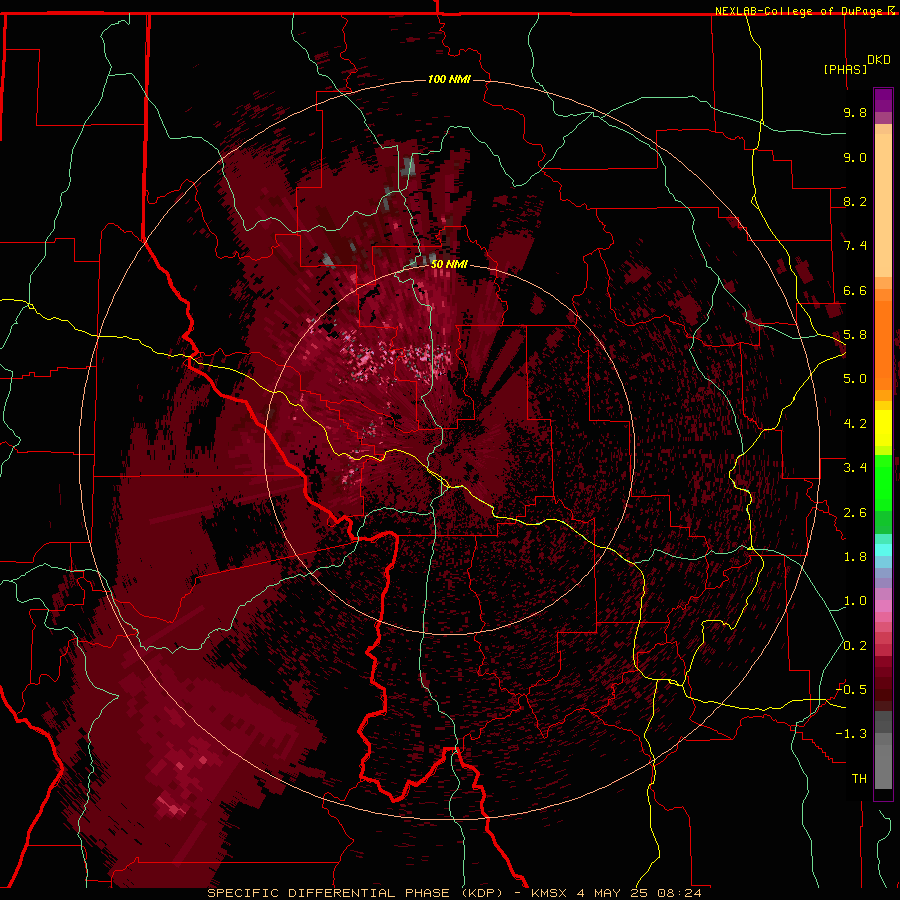Click the 4.2 scale value

click(855, 424)
